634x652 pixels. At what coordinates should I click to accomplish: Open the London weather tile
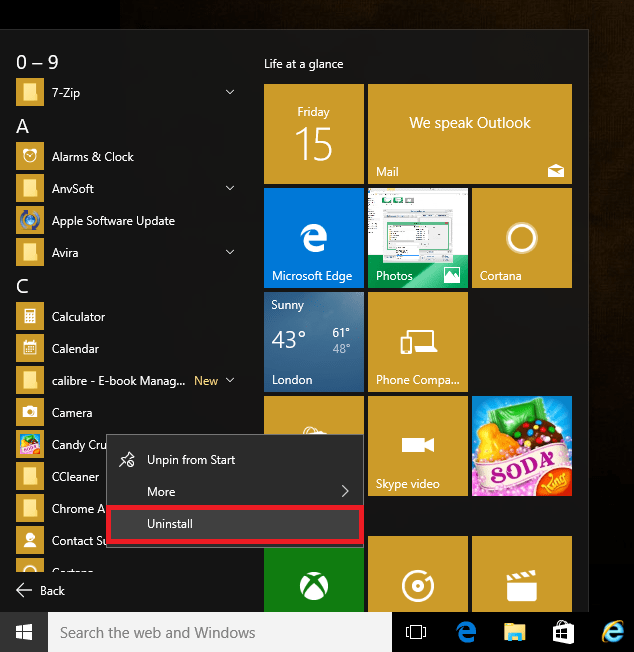(314, 342)
